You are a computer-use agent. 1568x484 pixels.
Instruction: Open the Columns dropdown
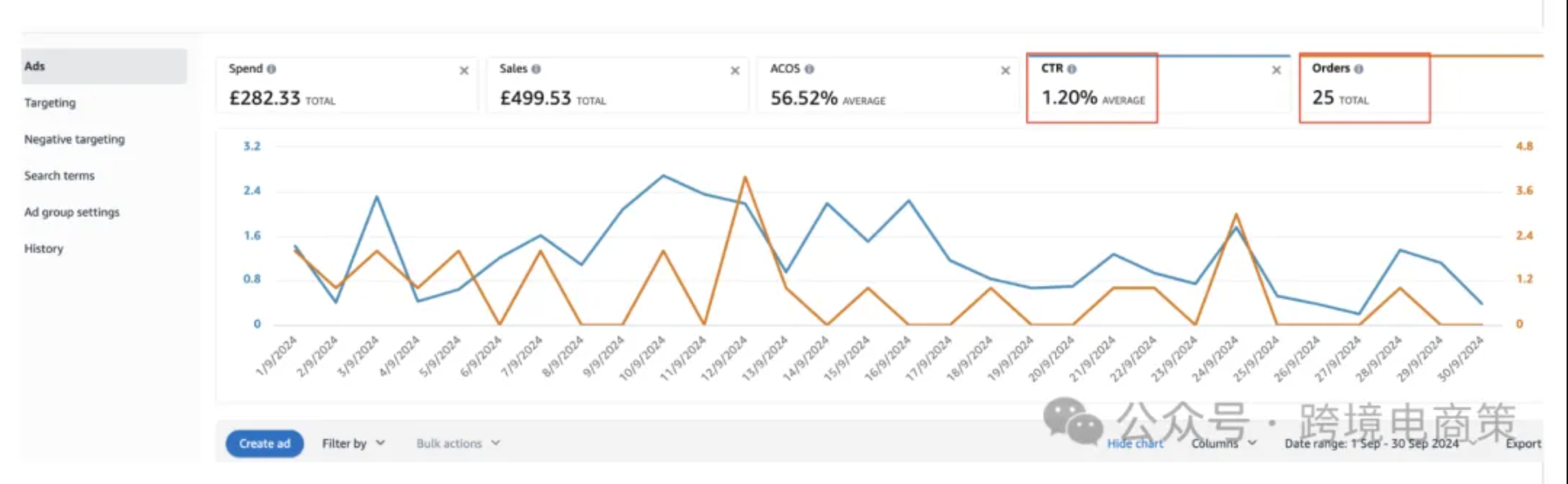coord(1224,443)
